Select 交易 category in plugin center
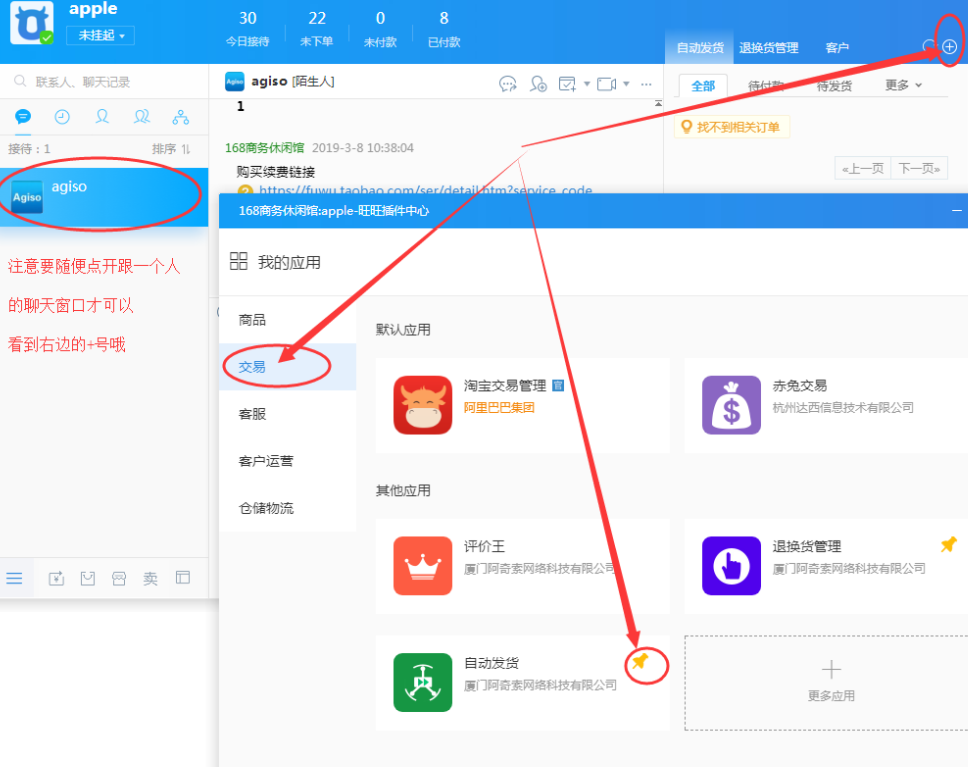The image size is (968, 767). (x=288, y=367)
